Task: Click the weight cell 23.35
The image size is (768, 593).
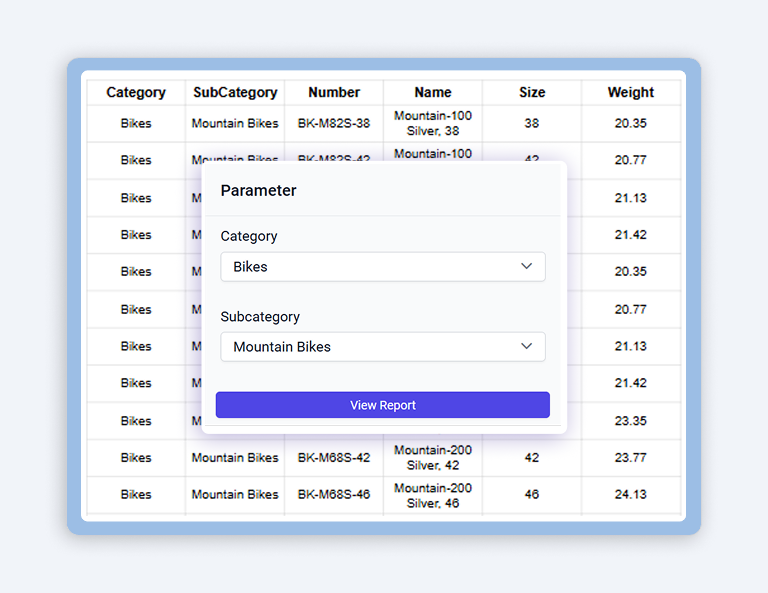Action: (x=631, y=421)
